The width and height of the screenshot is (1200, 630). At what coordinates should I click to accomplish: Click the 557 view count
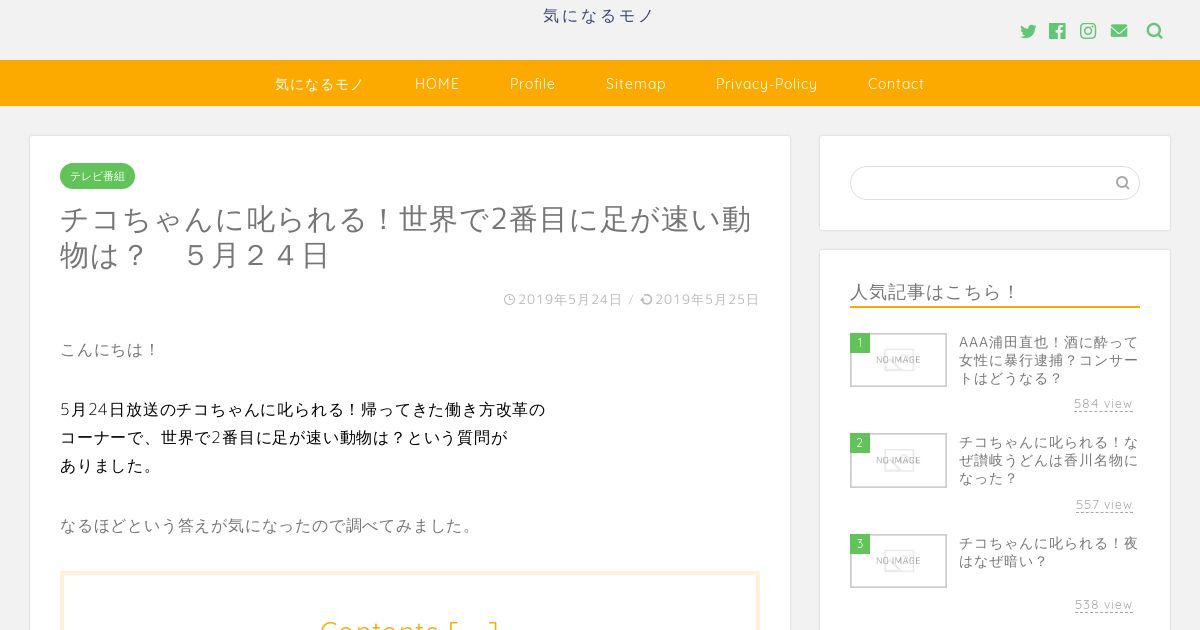[x=1104, y=505]
